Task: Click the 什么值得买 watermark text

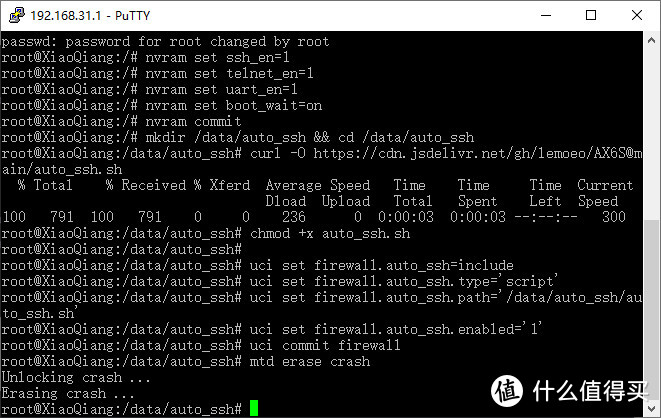Action: tap(590, 391)
